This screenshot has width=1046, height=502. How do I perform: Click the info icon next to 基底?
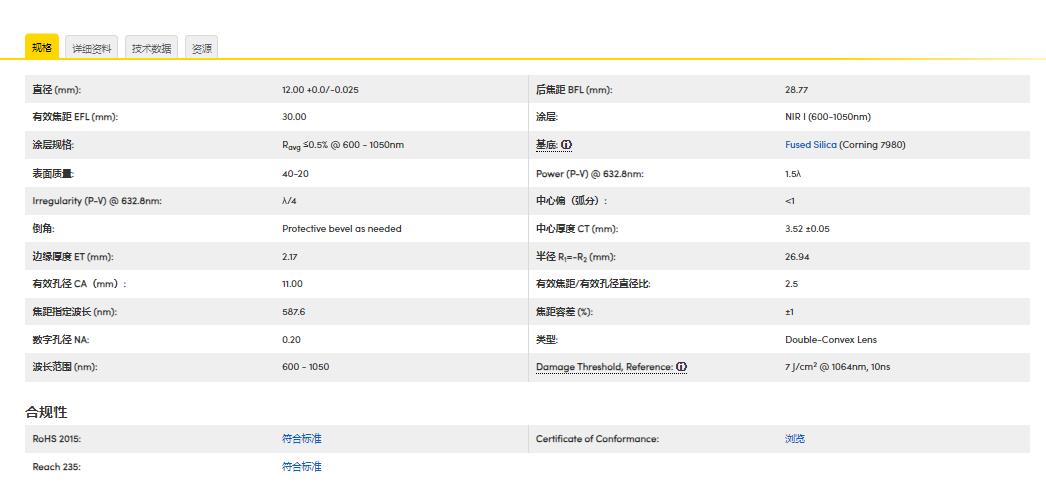[x=566, y=145]
